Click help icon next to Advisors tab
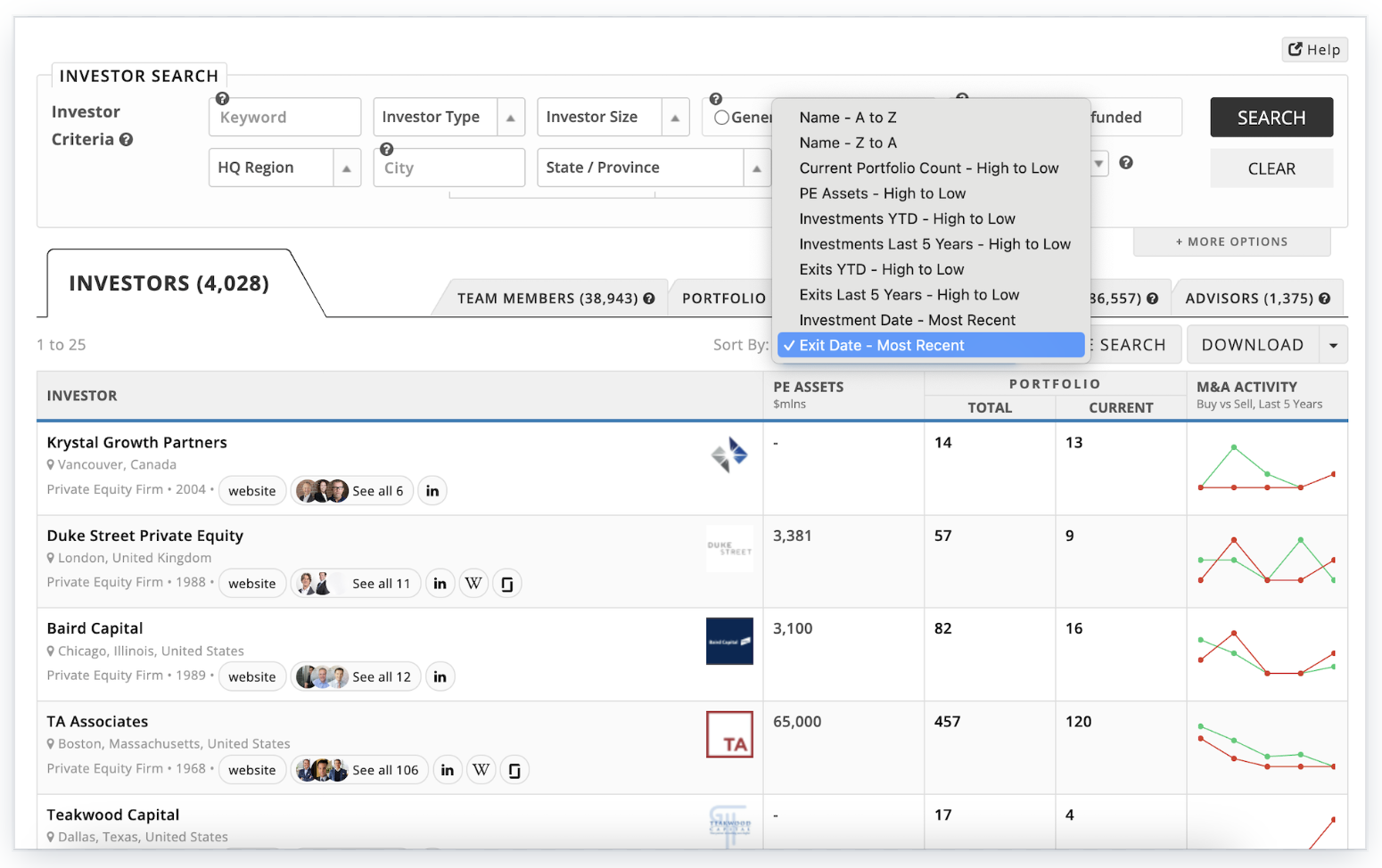 pos(1324,299)
